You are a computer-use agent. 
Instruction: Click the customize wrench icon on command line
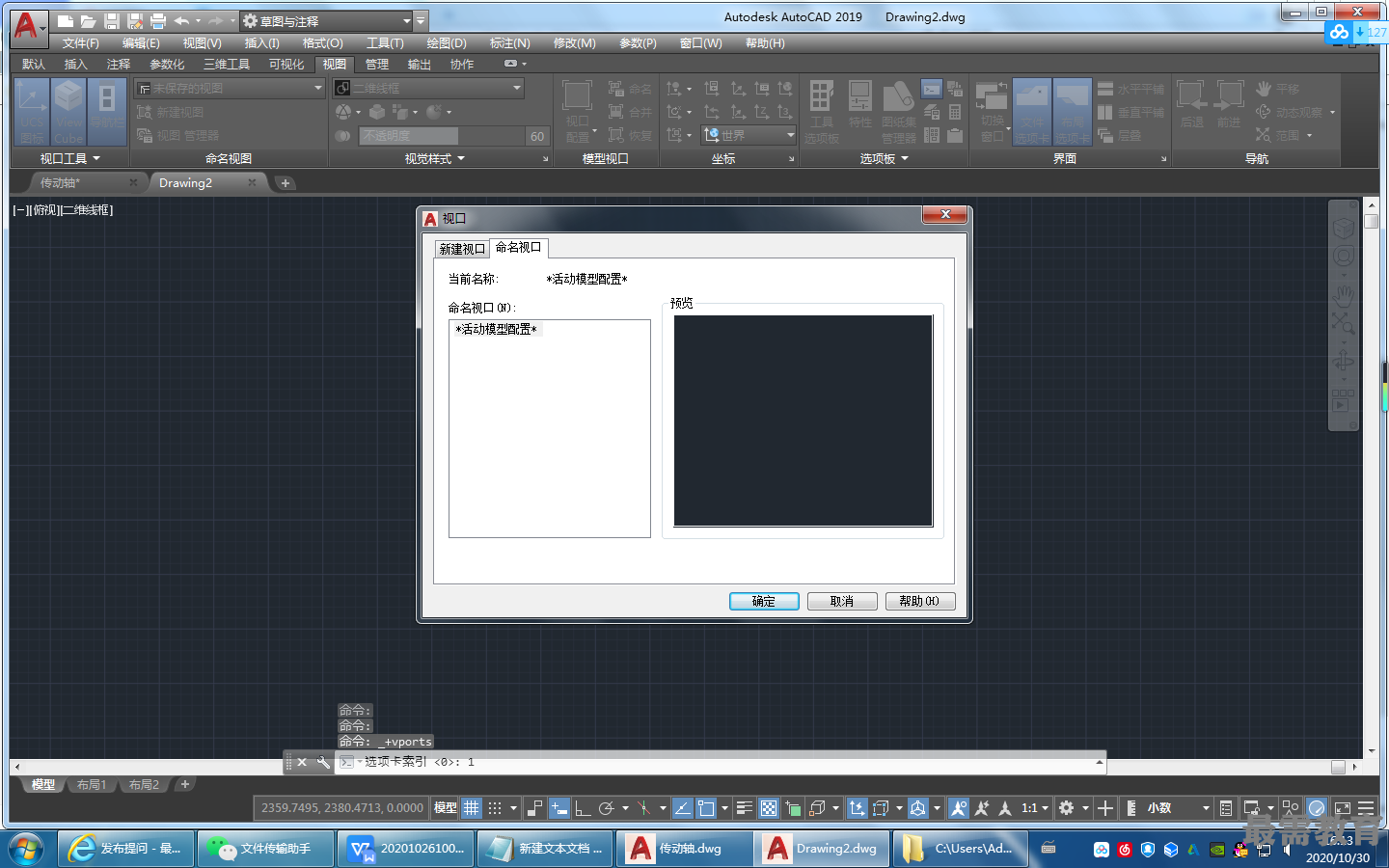323,762
